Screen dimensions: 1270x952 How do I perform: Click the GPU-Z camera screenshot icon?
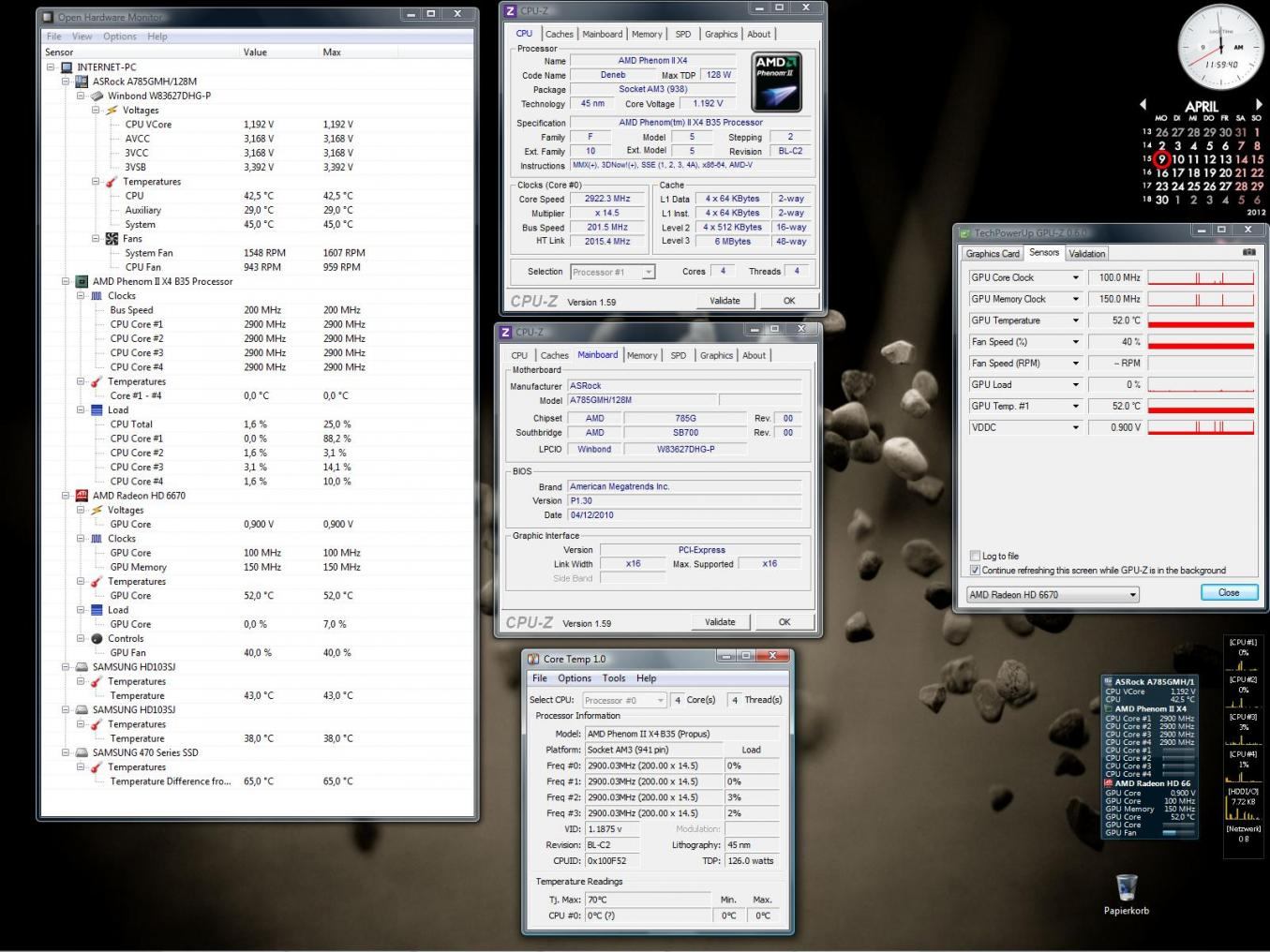point(1248,253)
